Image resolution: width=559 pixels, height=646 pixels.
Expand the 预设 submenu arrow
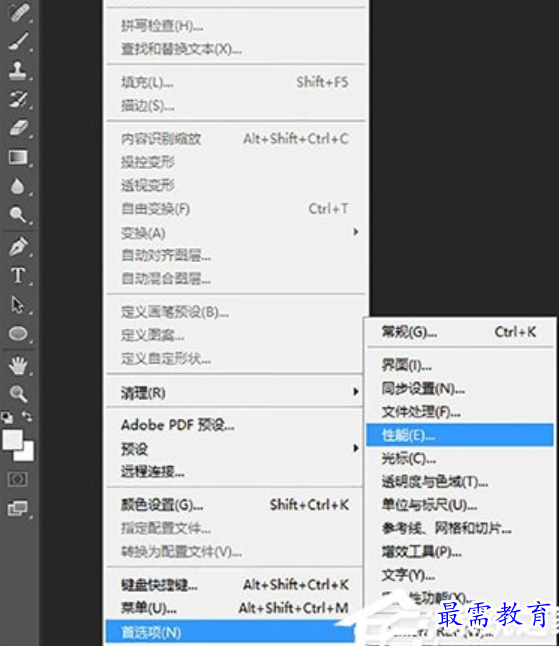(x=356, y=448)
